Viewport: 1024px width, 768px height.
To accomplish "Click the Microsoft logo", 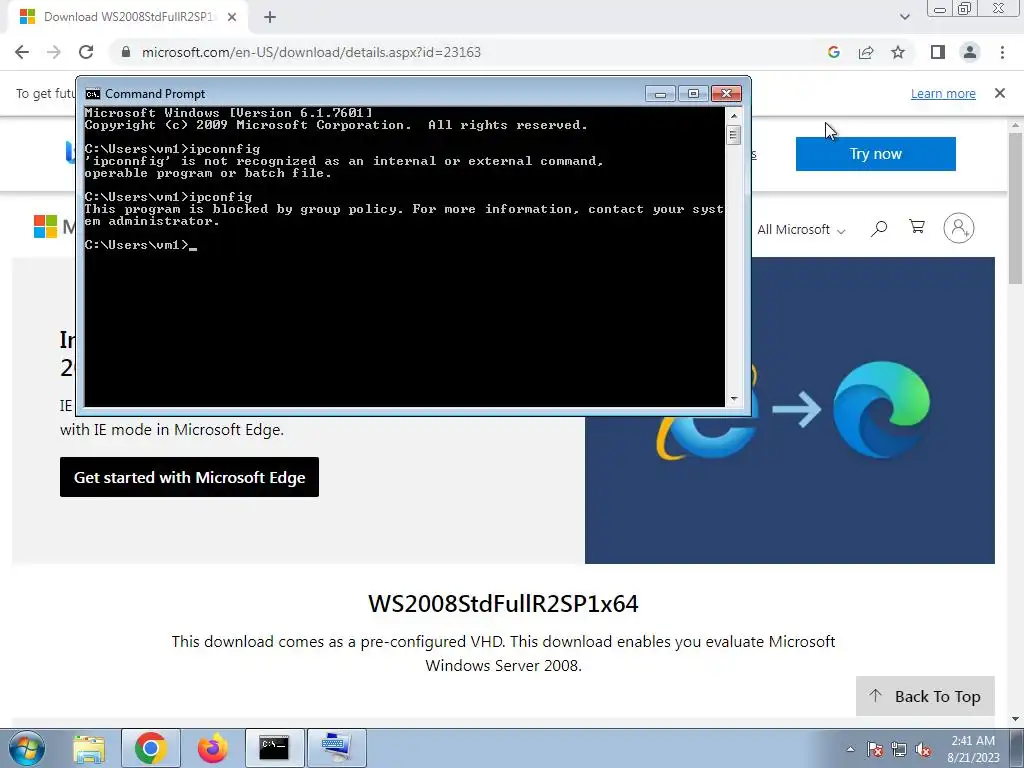I will [46, 227].
